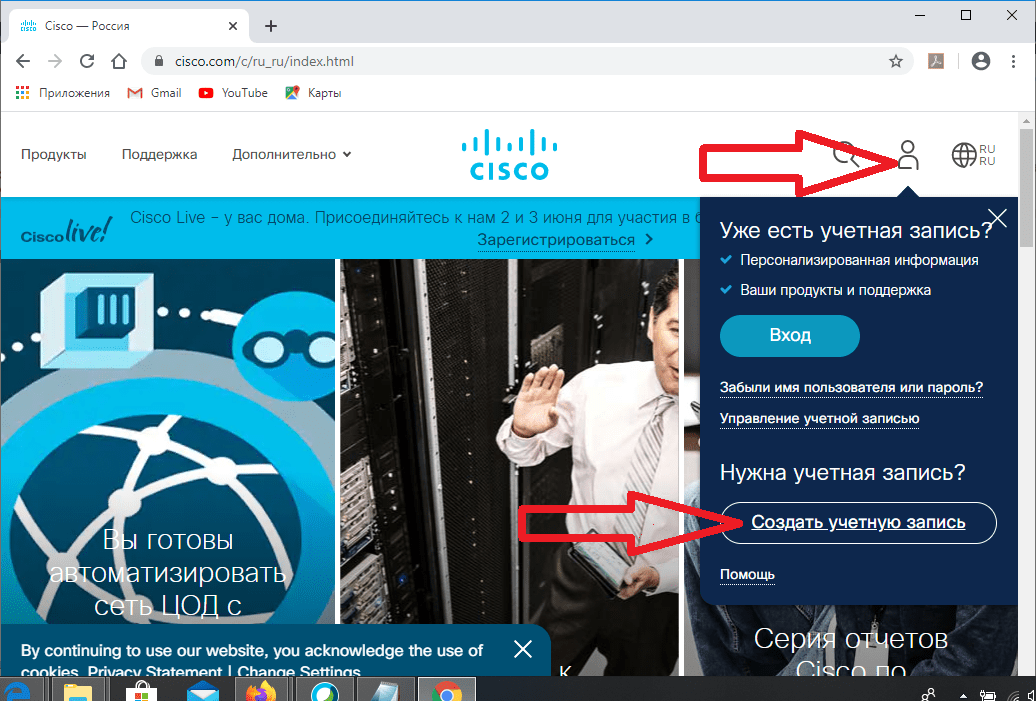
Task: Open the Cisco site search
Action: tap(845, 154)
